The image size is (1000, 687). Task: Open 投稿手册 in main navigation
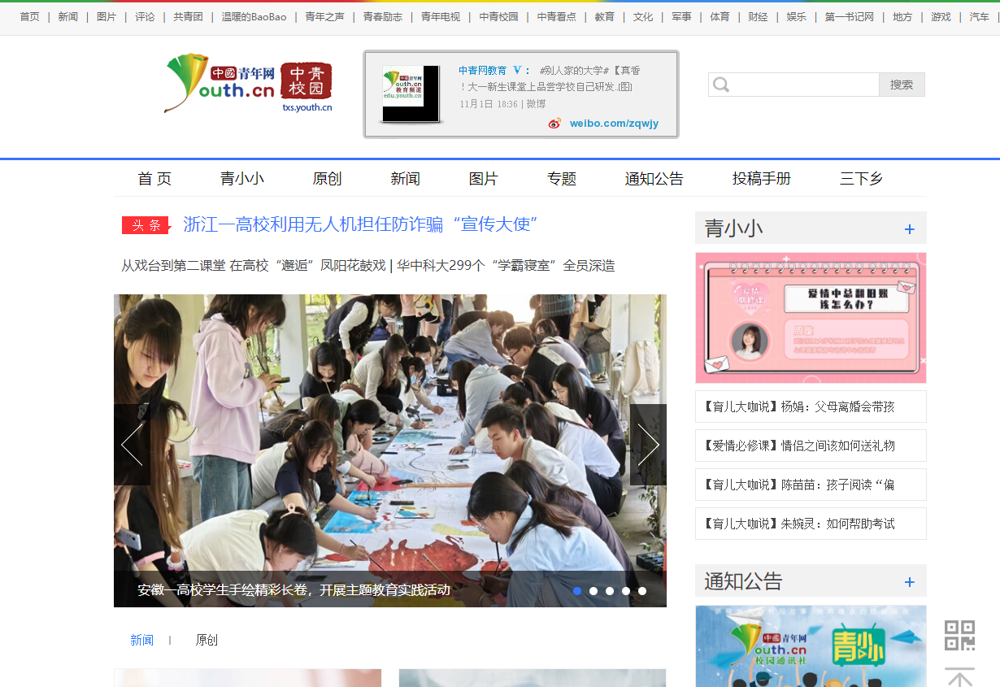click(x=761, y=178)
